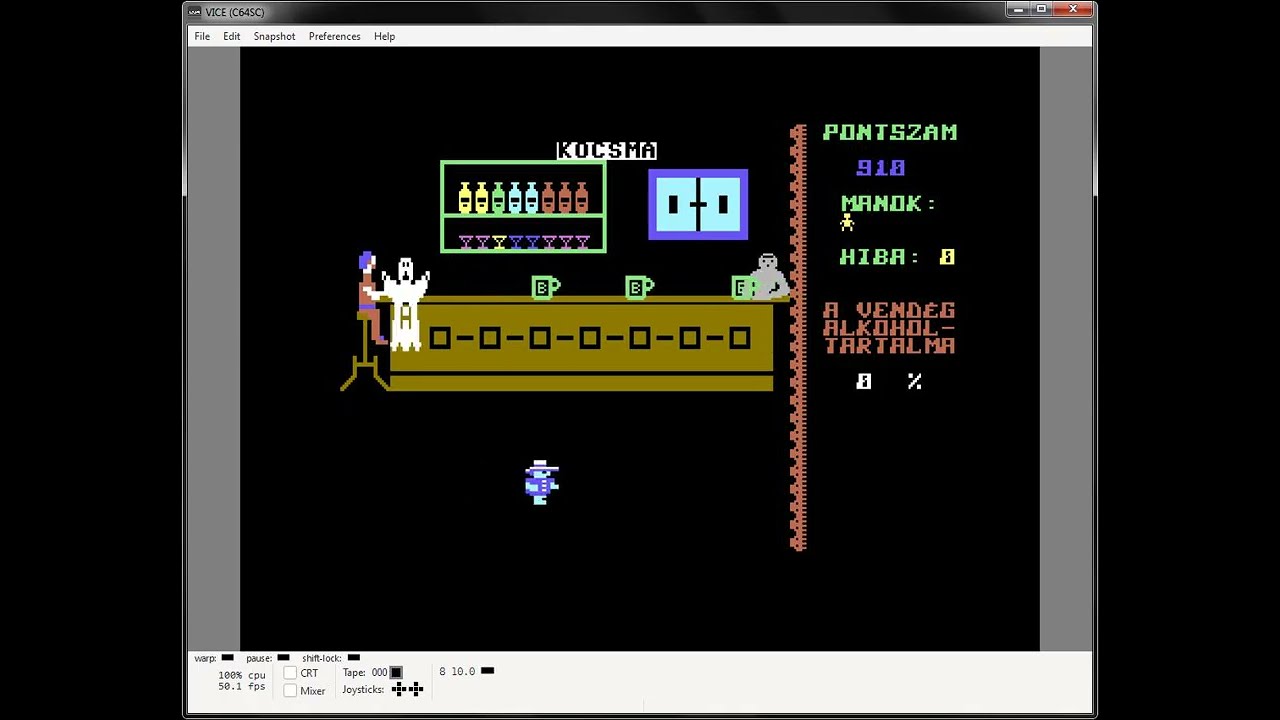The image size is (1280, 720).
Task: Click the blue-hat player character sprite
Action: [541, 482]
